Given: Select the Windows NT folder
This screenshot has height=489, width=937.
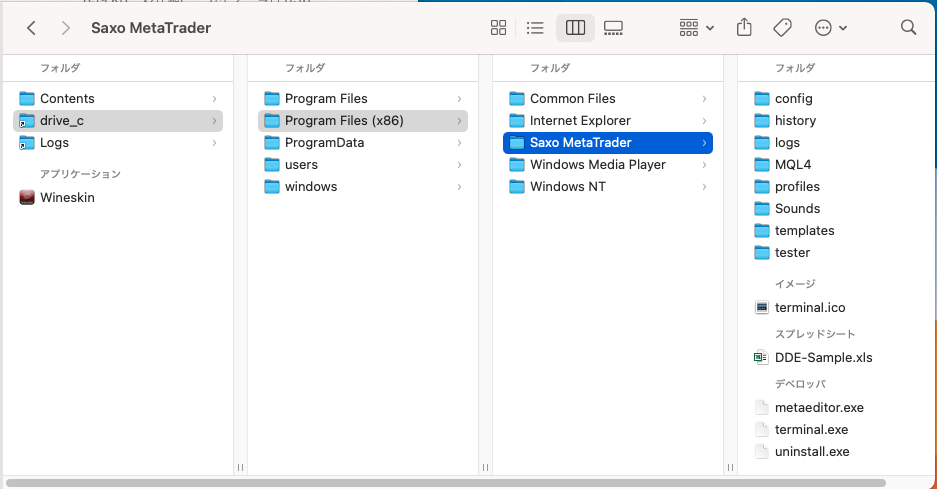Looking at the screenshot, I should point(608,187).
